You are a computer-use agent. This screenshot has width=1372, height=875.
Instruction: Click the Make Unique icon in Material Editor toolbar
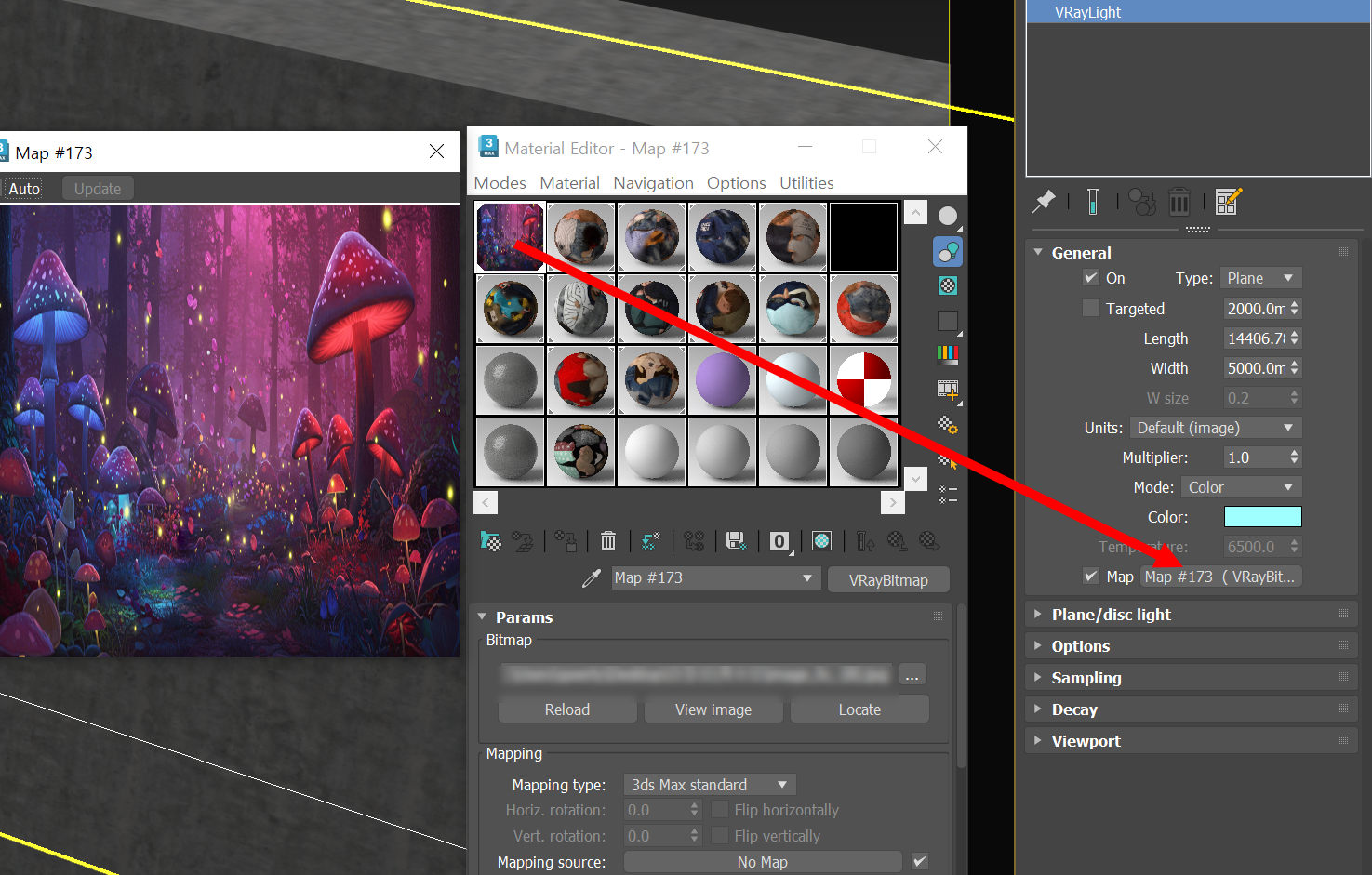[x=693, y=541]
